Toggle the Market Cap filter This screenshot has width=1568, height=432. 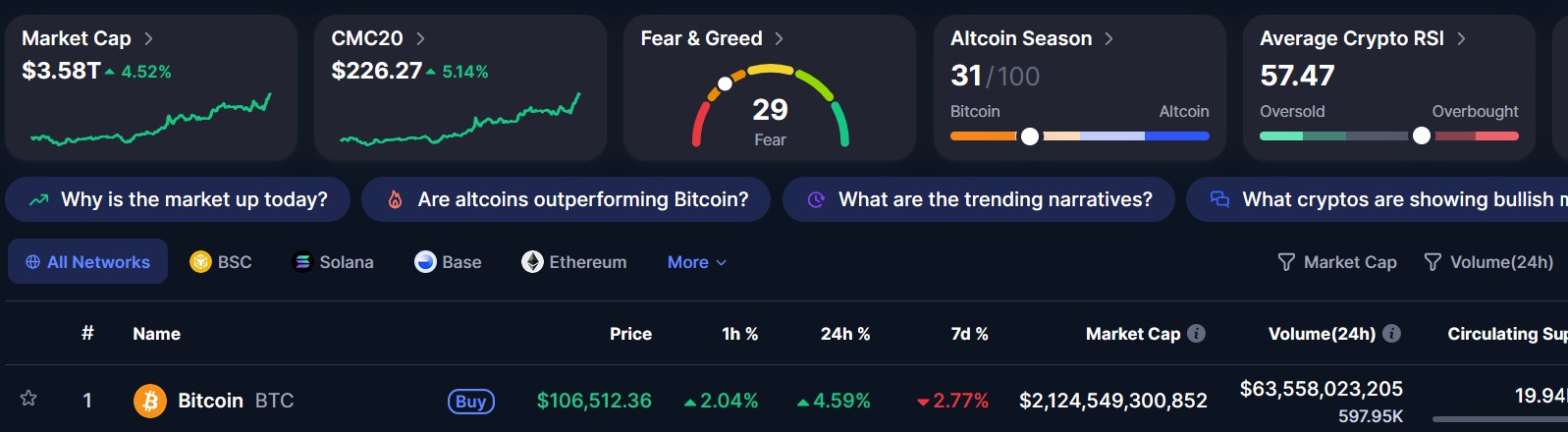[x=1336, y=262]
